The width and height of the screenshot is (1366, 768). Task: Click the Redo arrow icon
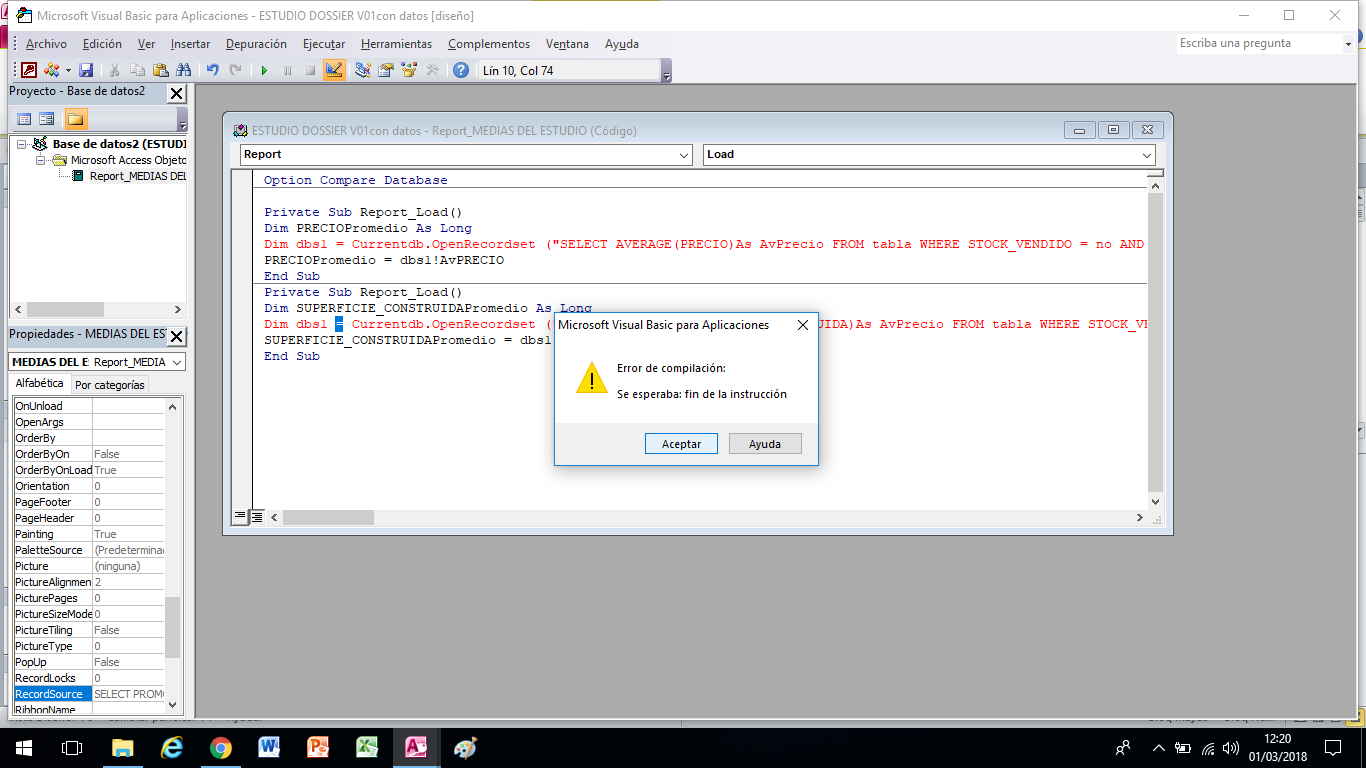[x=235, y=70]
